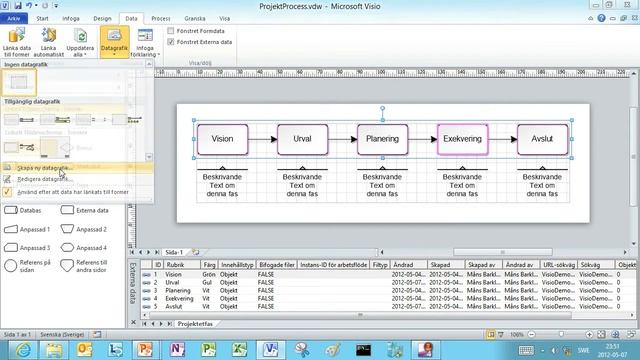Switch to the Process ribbon tab
The height and width of the screenshot is (360, 640).
click(x=161, y=18)
